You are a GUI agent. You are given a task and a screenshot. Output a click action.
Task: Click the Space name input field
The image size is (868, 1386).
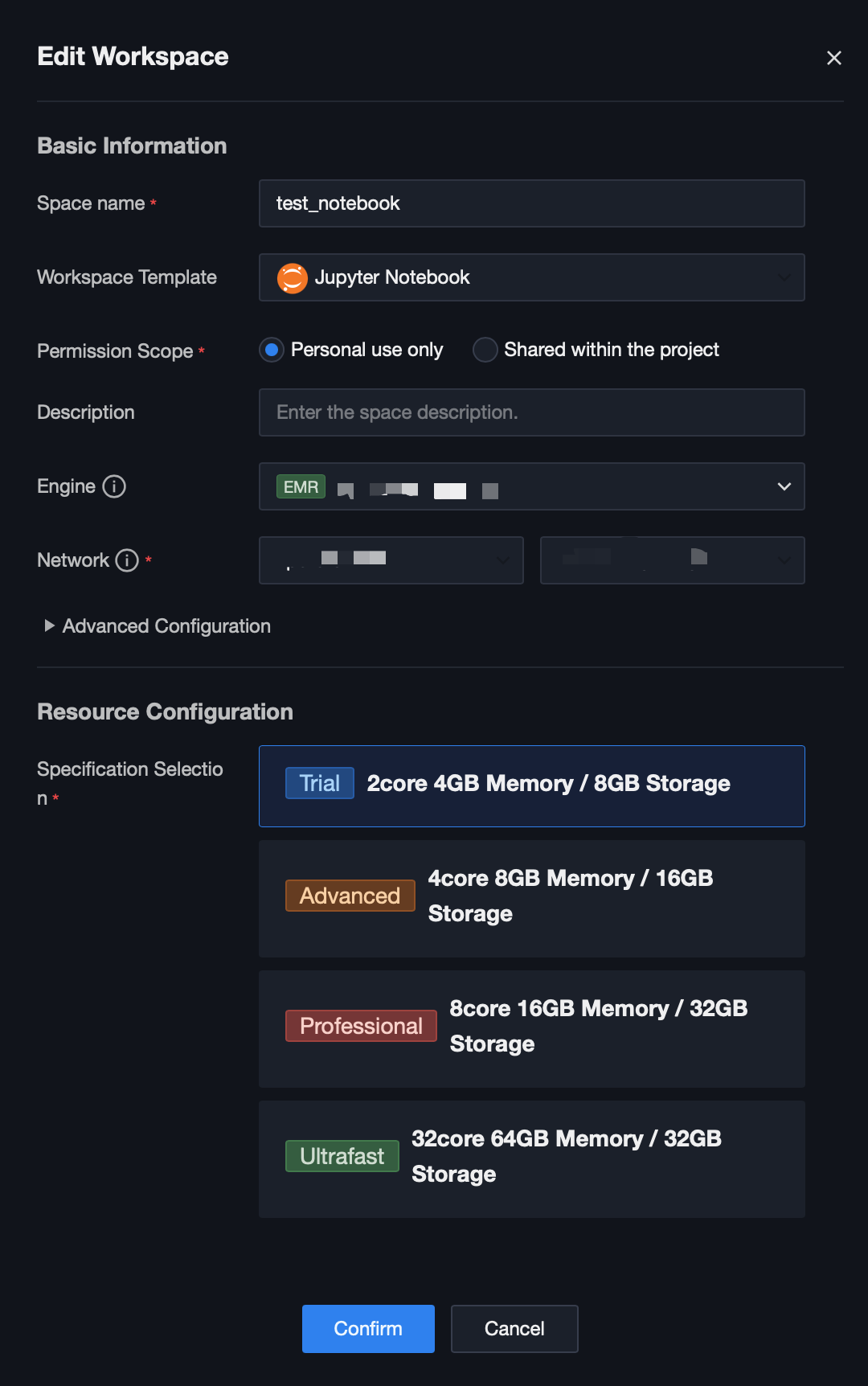point(531,203)
